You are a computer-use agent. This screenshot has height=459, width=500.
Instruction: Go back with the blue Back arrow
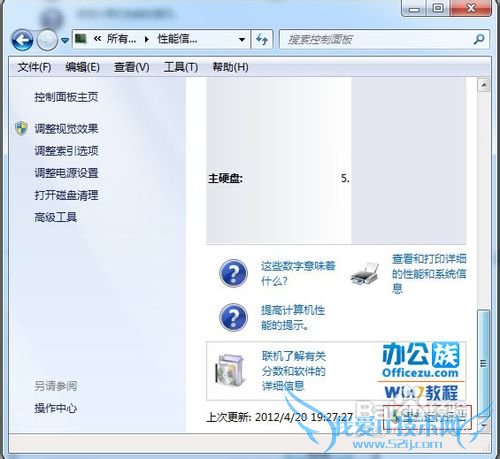pos(22,40)
